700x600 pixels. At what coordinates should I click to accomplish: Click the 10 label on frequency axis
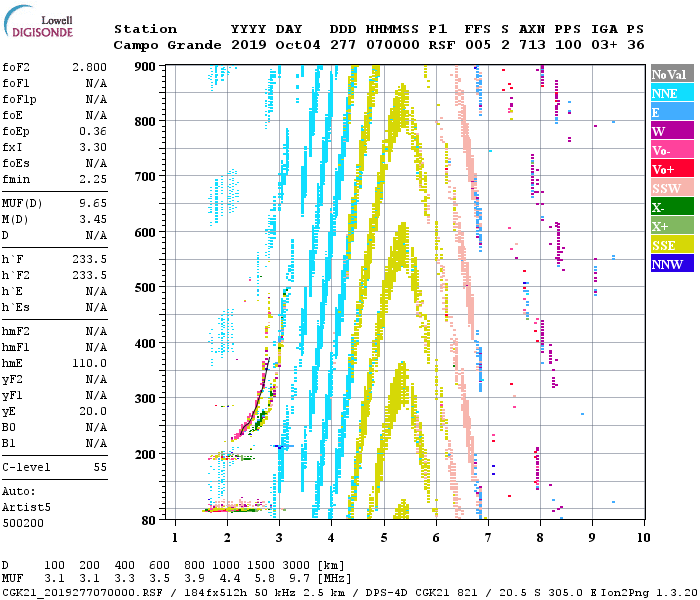tap(643, 537)
